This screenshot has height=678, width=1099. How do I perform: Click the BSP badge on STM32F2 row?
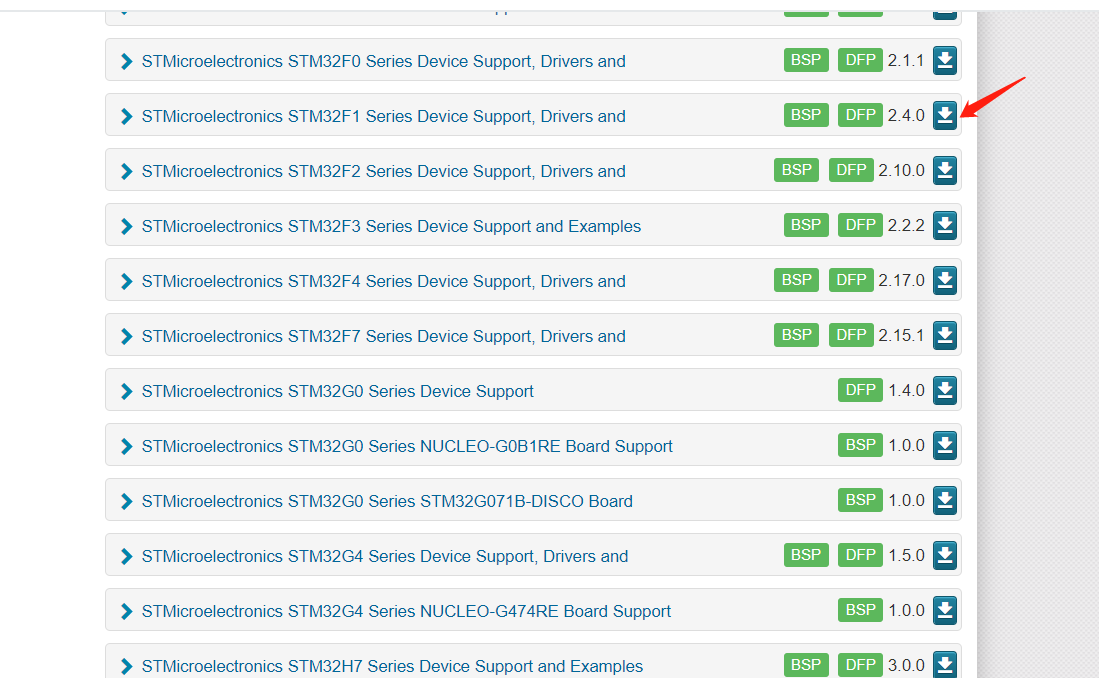click(796, 170)
